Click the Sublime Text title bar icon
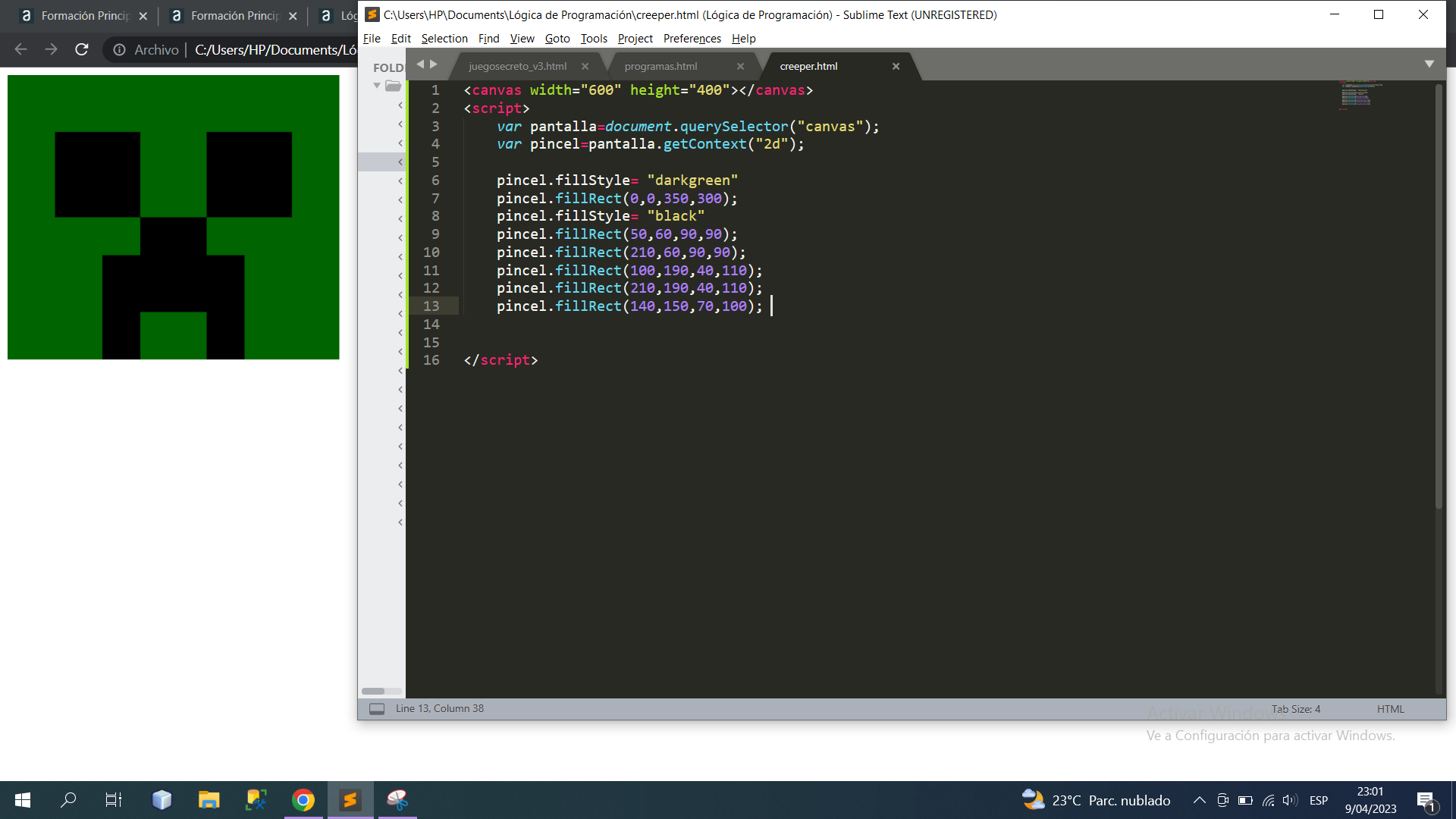Image resolution: width=1456 pixels, height=819 pixels. pyautogui.click(x=372, y=14)
